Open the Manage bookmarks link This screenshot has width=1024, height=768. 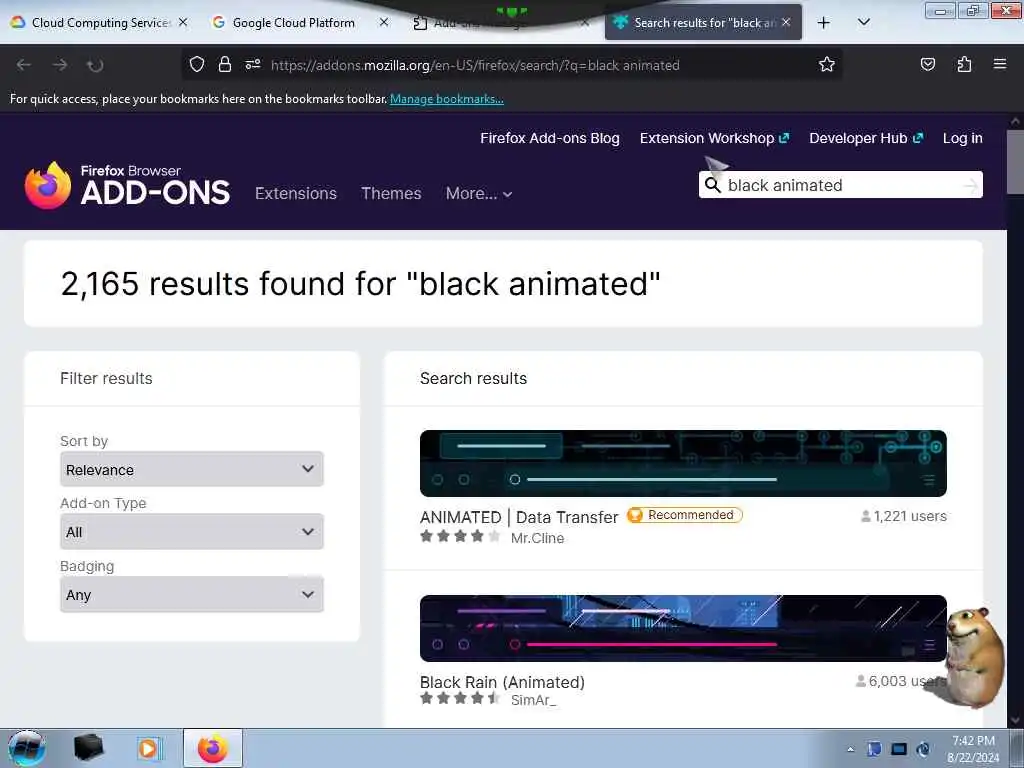click(x=447, y=99)
